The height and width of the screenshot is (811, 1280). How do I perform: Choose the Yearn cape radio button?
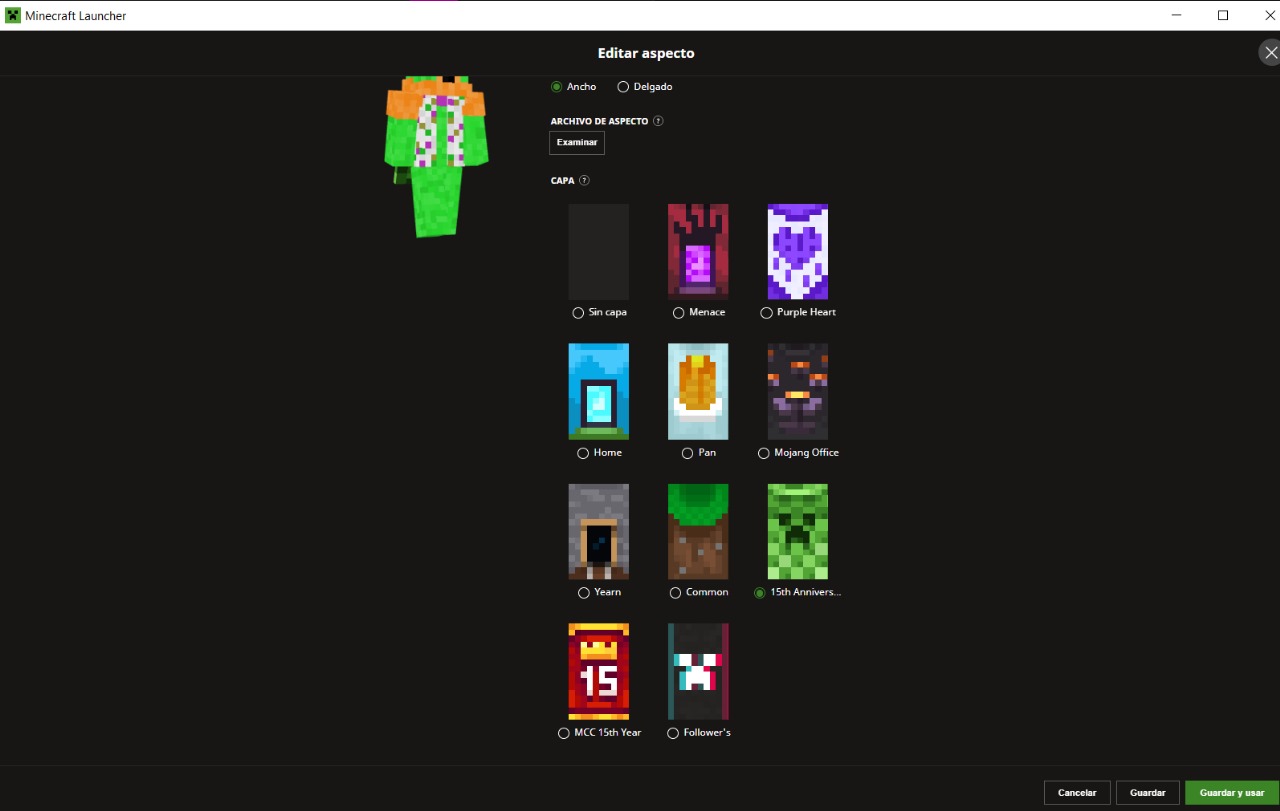pos(584,593)
